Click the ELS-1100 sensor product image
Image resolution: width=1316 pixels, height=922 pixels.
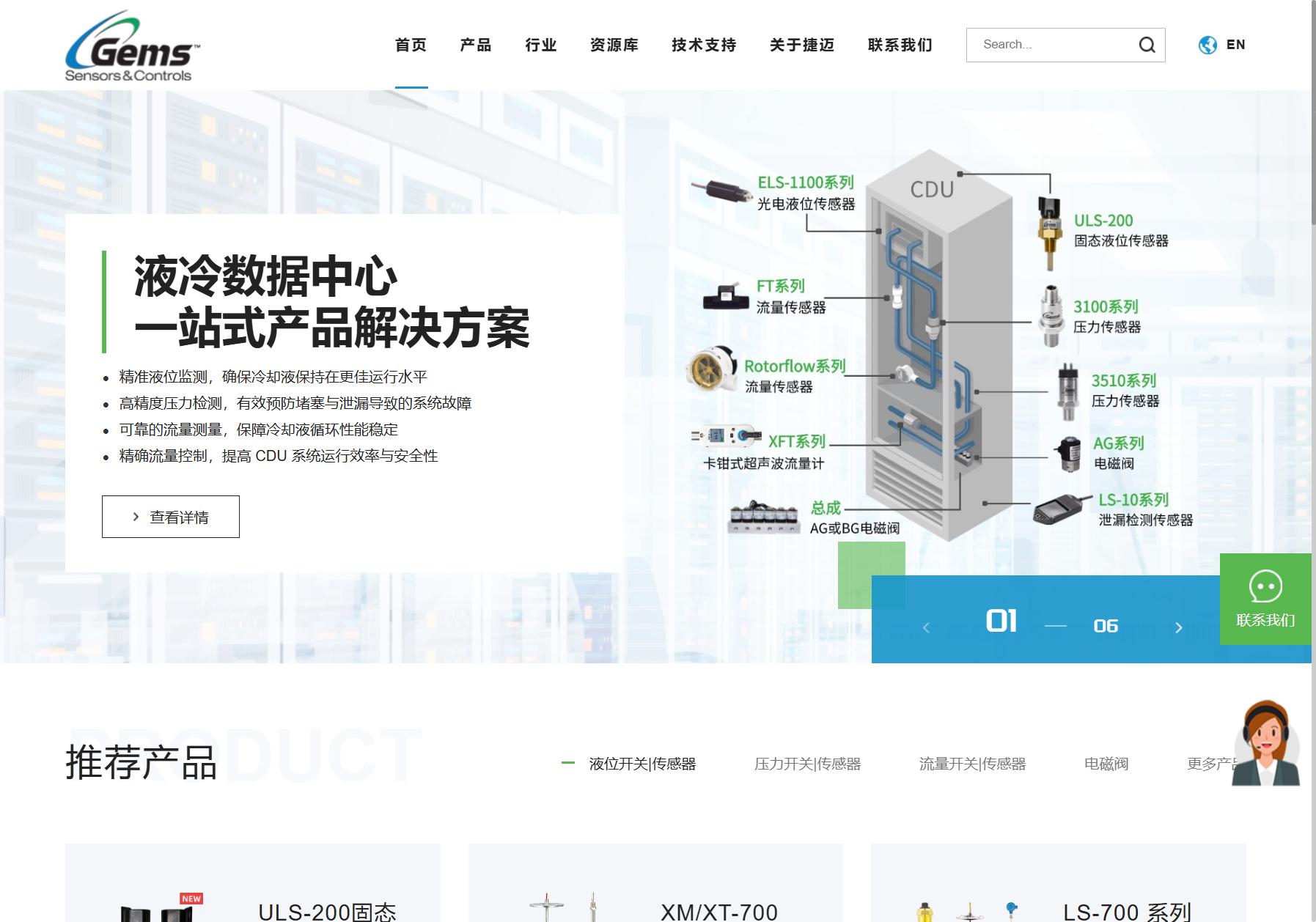click(721, 192)
